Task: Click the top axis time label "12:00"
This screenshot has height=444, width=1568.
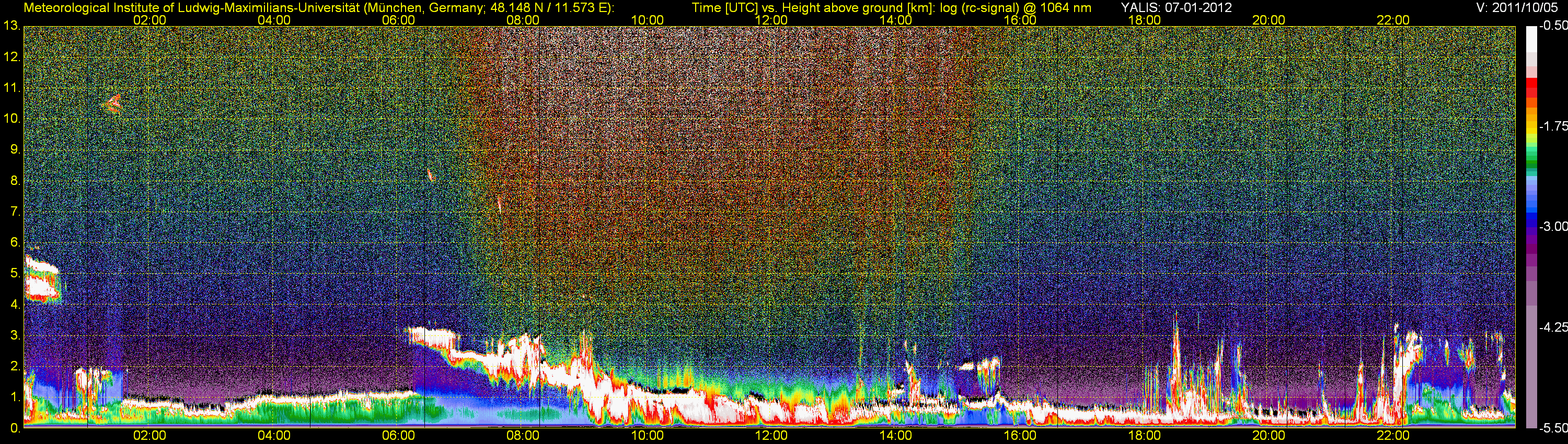Action: point(771,20)
